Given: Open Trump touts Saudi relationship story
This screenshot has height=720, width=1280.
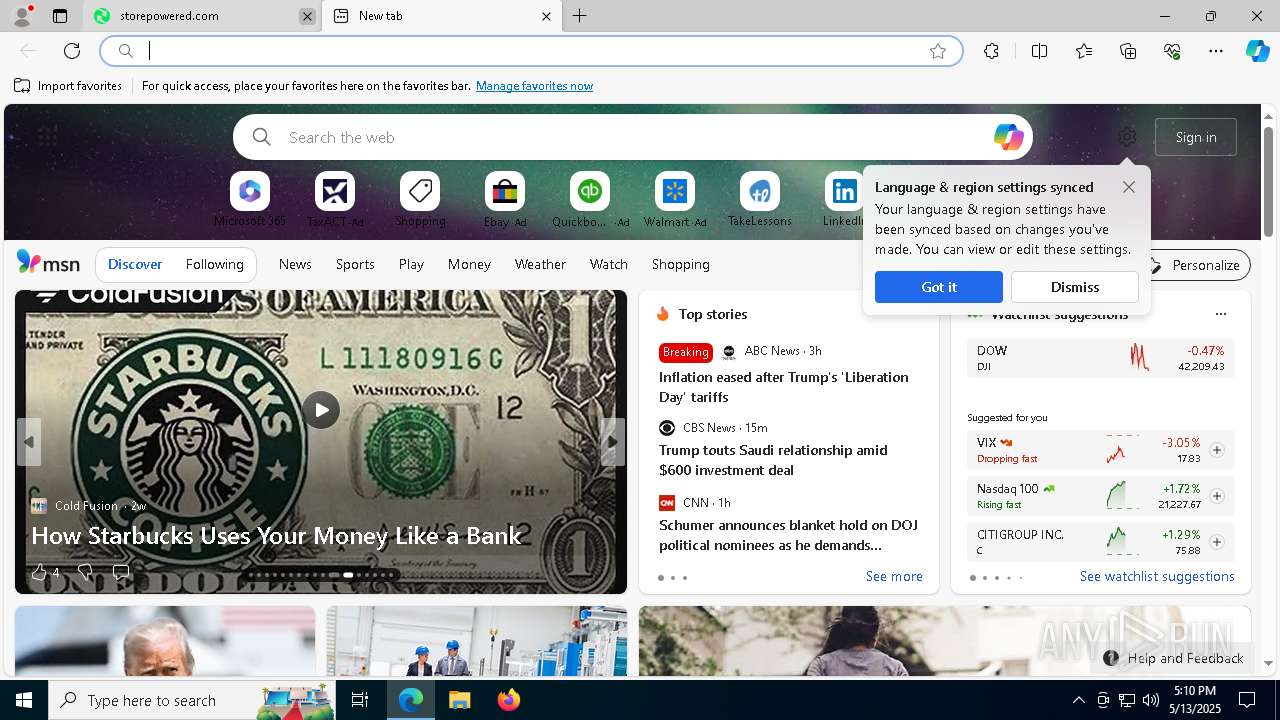Looking at the screenshot, I should pos(773,460).
